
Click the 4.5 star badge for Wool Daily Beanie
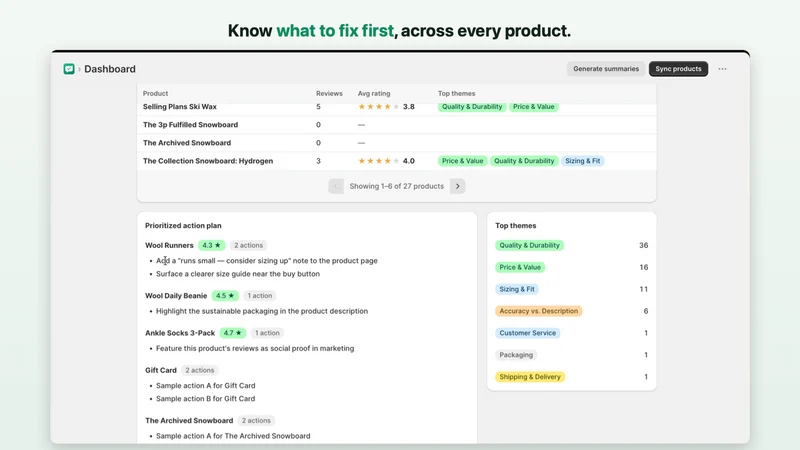225,296
